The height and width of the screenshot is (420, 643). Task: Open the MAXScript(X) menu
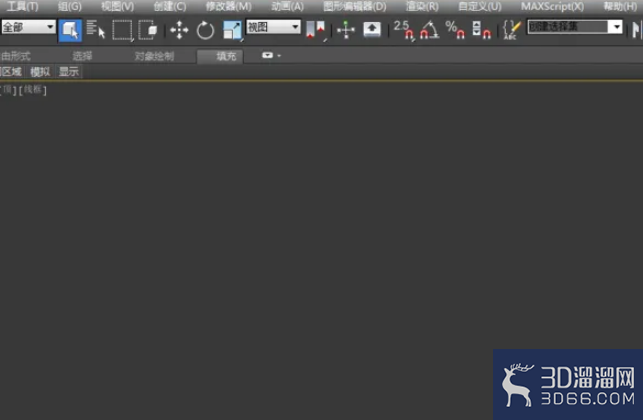(552, 7)
